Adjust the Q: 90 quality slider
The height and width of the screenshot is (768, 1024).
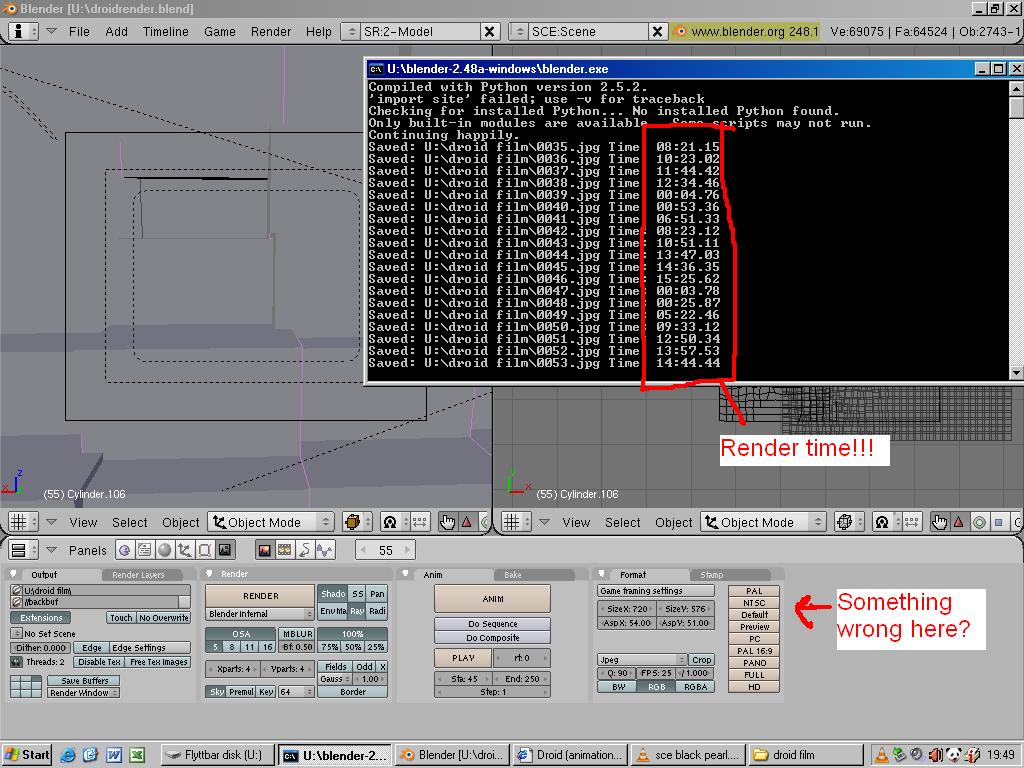point(617,673)
